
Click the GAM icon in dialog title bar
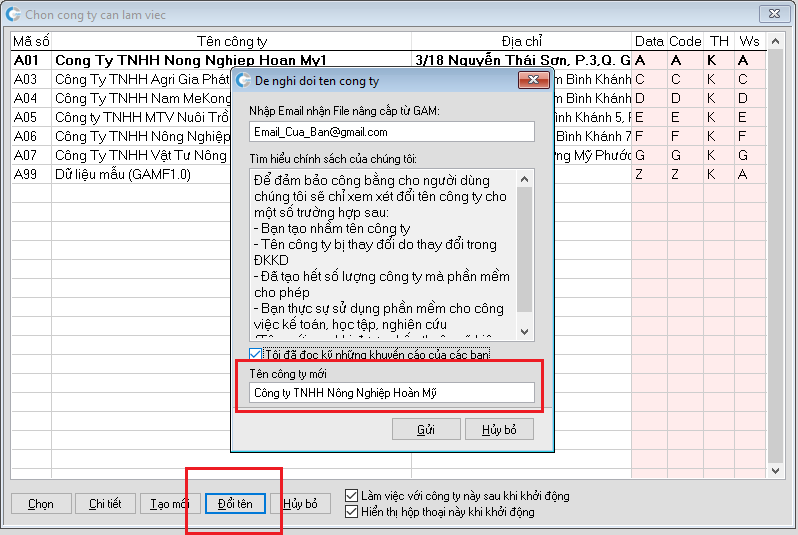(244, 80)
